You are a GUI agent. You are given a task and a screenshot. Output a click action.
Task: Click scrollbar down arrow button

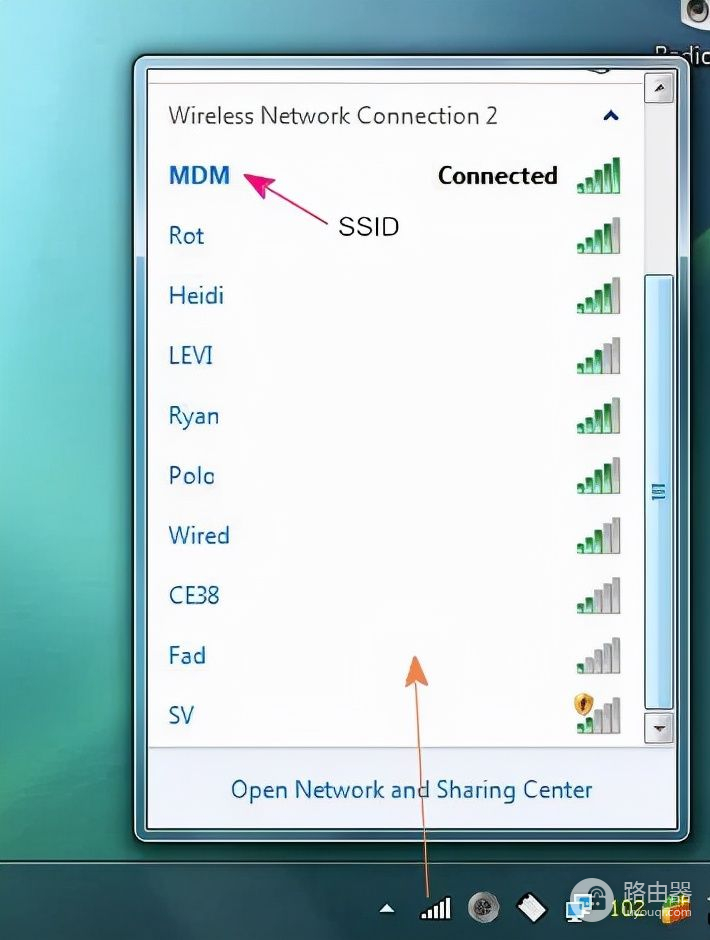(660, 728)
